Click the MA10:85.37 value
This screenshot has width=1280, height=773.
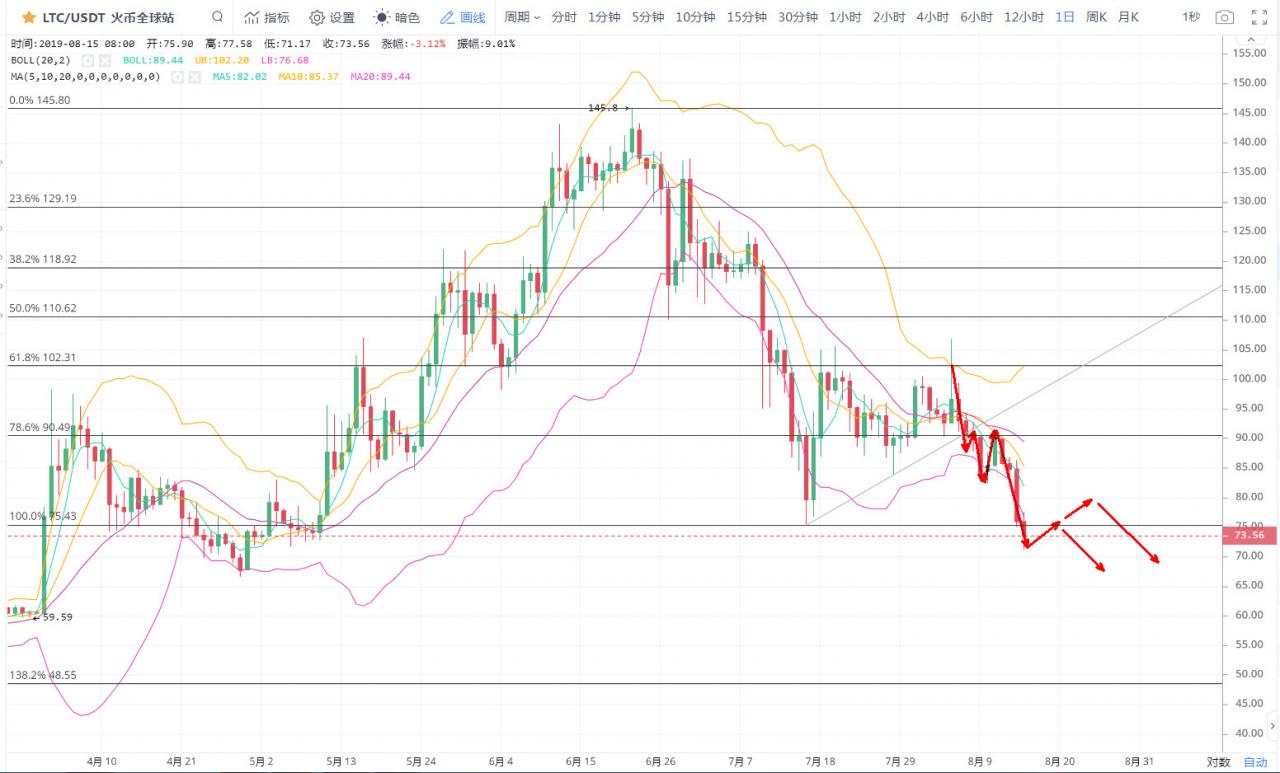pyautogui.click(x=308, y=76)
